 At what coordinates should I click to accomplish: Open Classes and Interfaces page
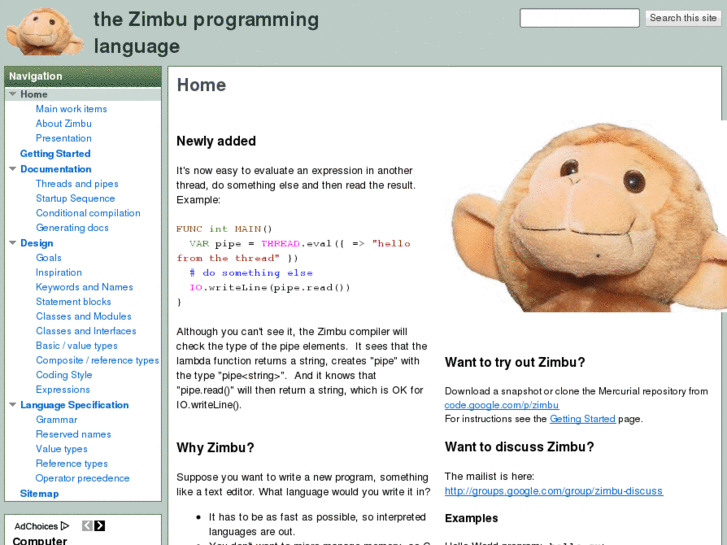(86, 331)
